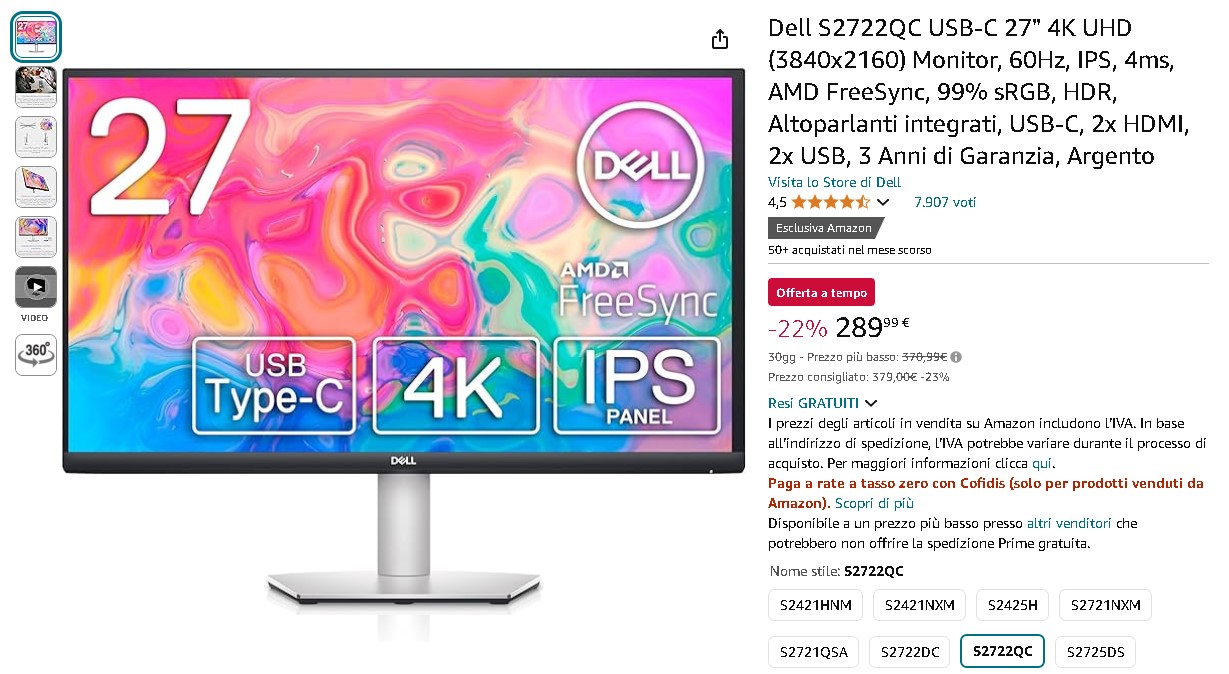
Task: Select the third product thumbnail
Action: coord(36,137)
